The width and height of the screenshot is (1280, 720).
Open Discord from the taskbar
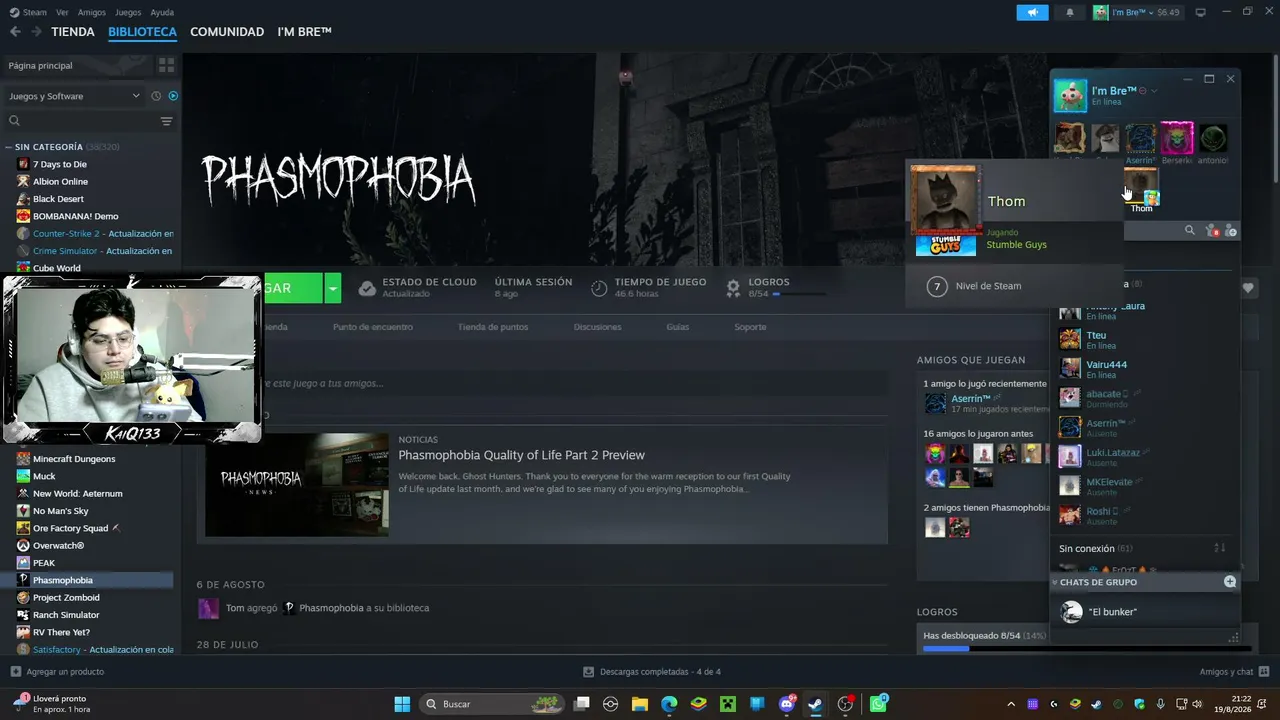pos(787,704)
